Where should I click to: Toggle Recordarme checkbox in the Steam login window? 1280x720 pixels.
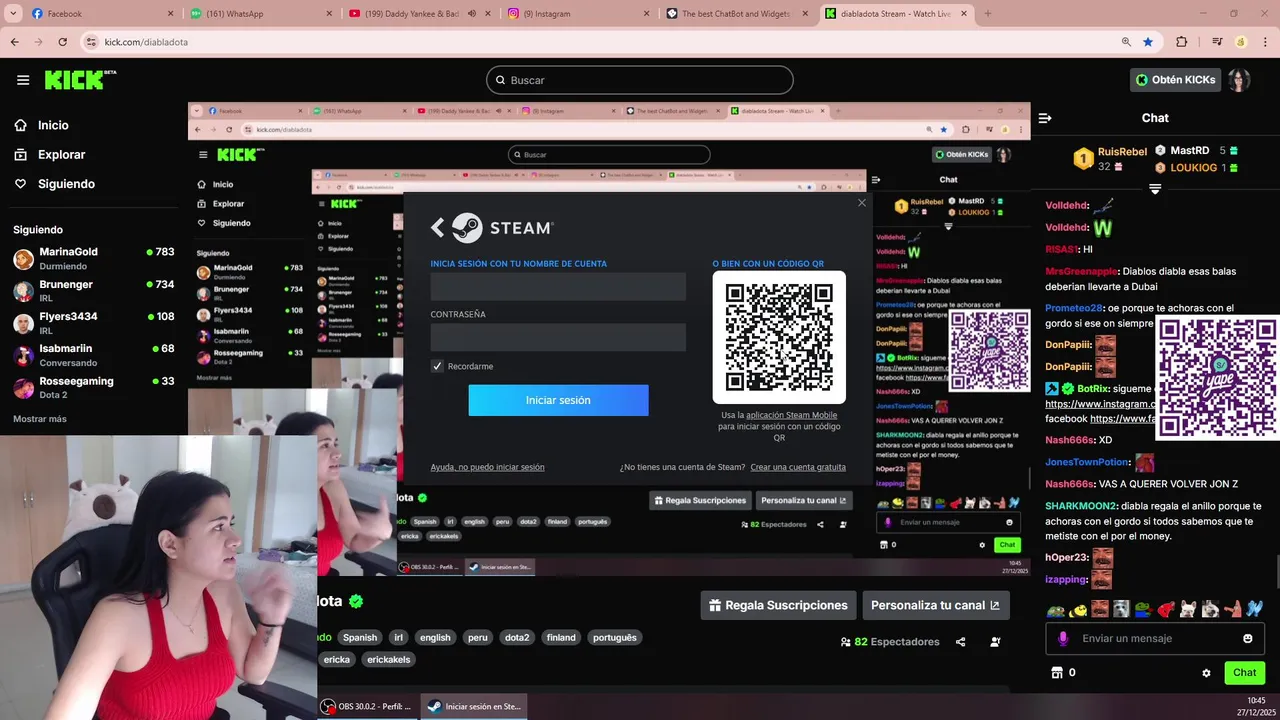tap(437, 366)
